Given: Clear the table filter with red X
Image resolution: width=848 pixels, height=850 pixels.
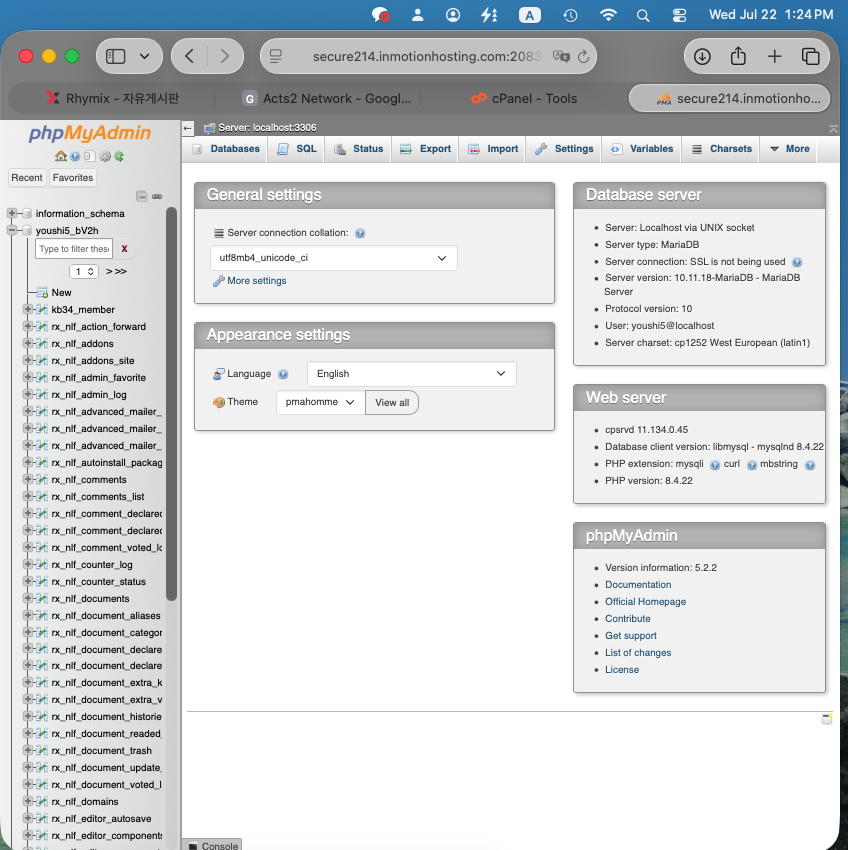Looking at the screenshot, I should coord(124,249).
